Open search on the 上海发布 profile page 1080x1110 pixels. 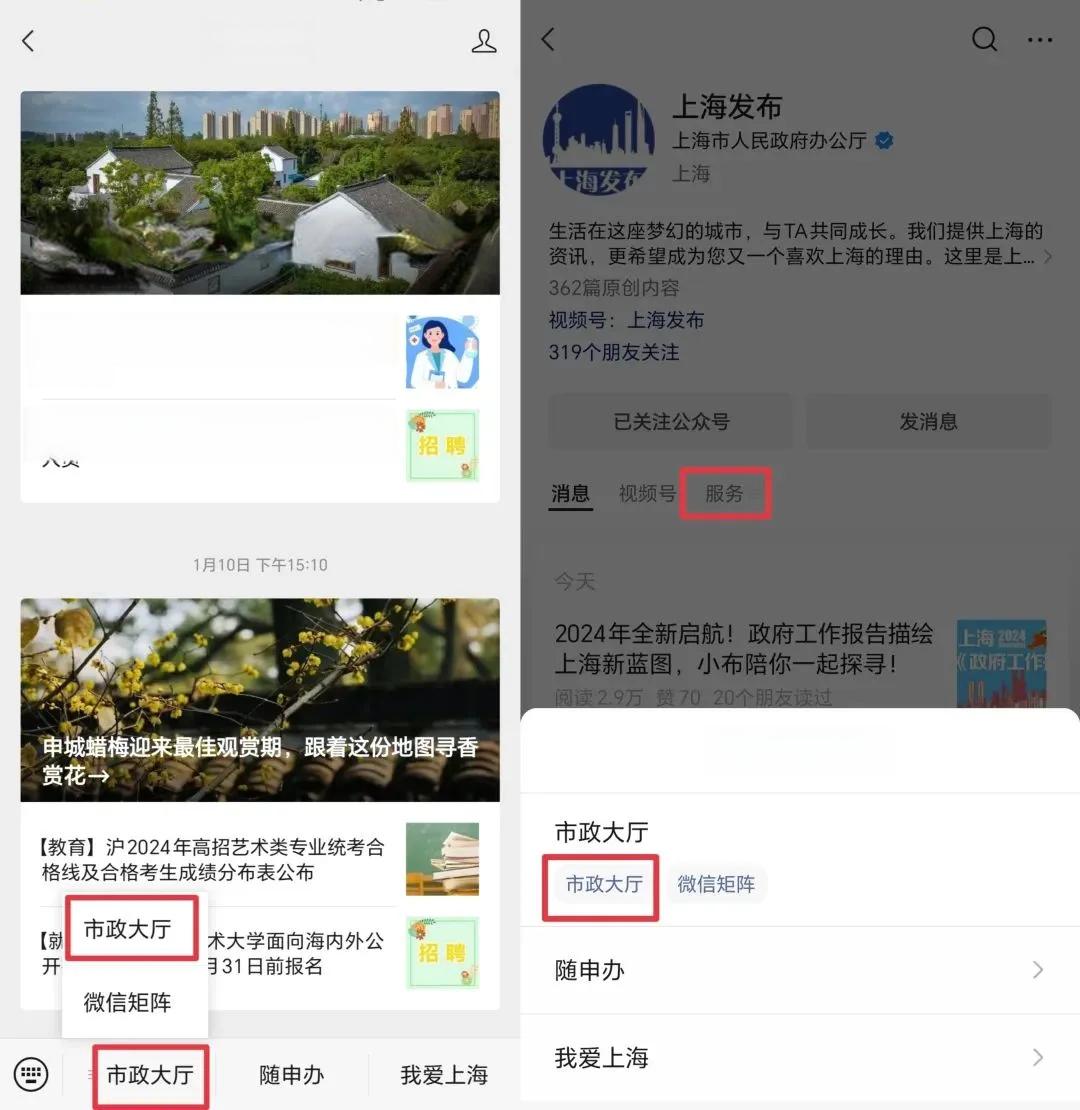click(x=984, y=39)
